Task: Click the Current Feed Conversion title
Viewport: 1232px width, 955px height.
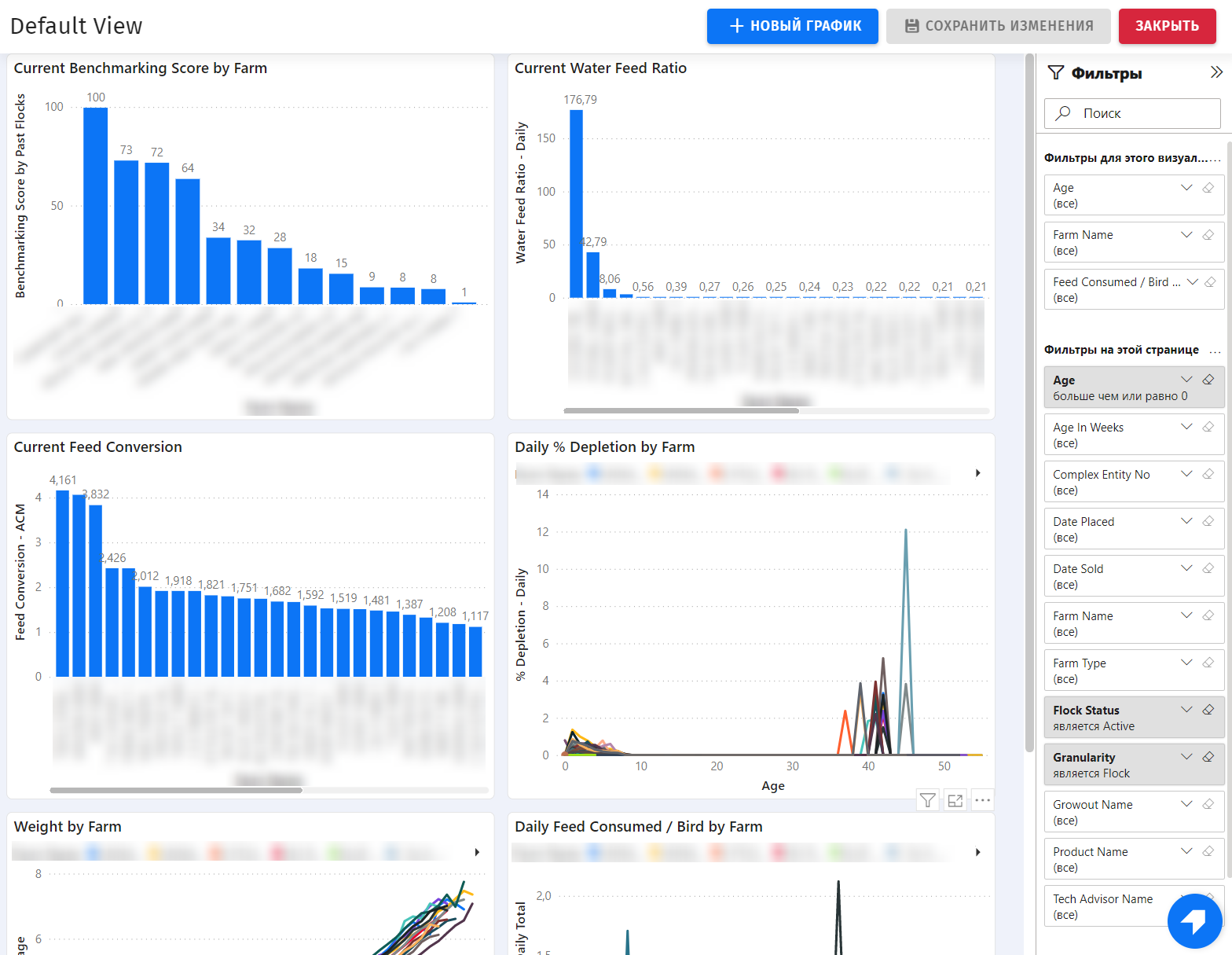Action: (x=98, y=447)
